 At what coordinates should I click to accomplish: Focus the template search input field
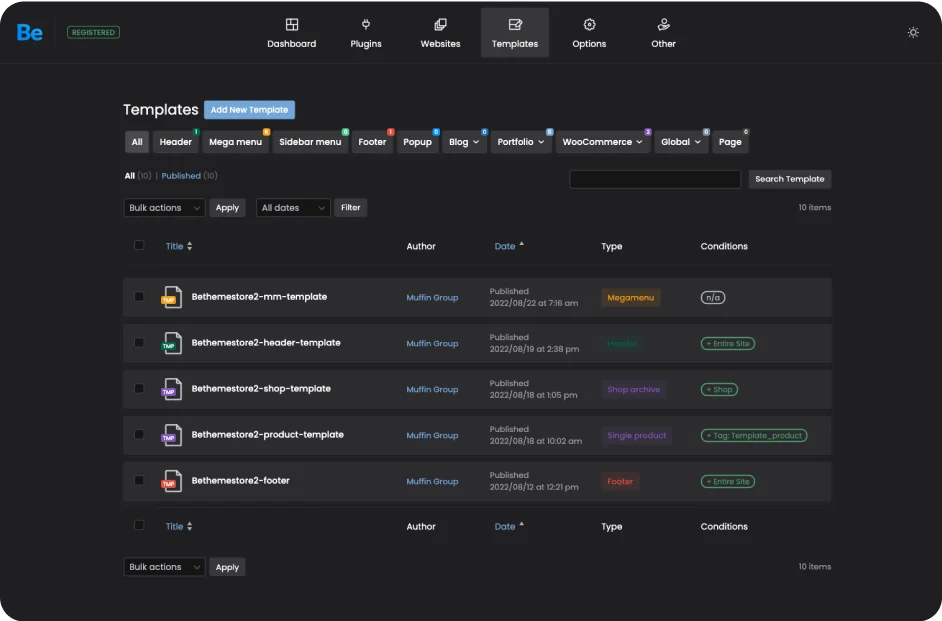655,179
